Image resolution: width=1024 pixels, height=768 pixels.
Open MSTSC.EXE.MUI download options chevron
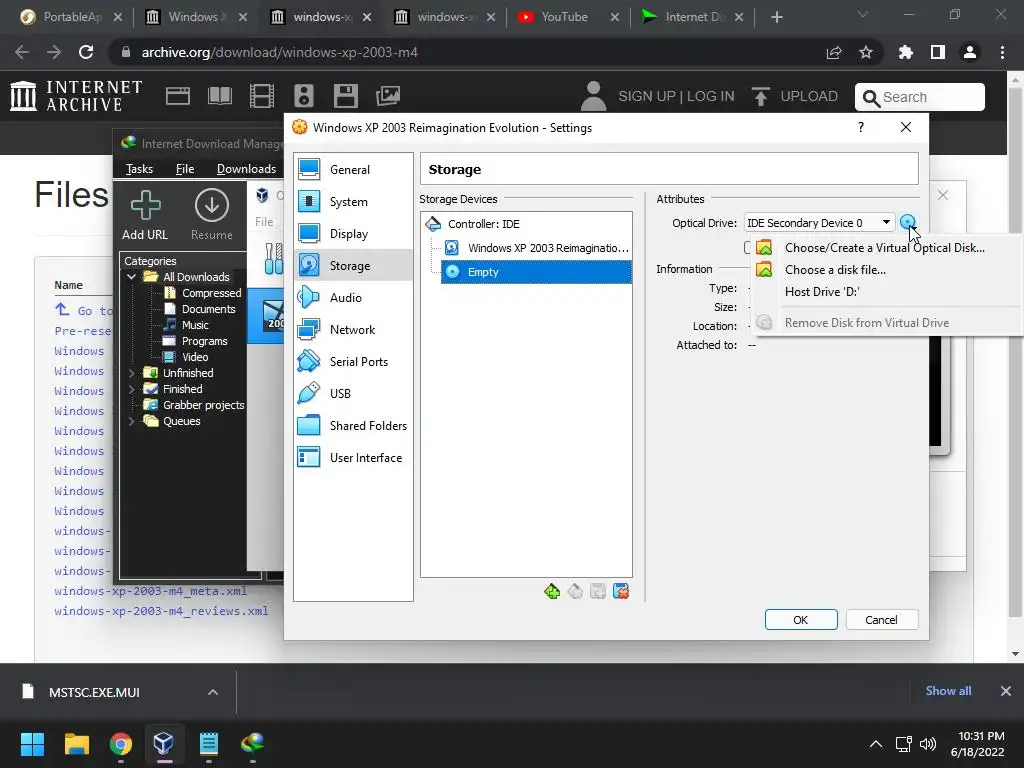pyautogui.click(x=213, y=692)
